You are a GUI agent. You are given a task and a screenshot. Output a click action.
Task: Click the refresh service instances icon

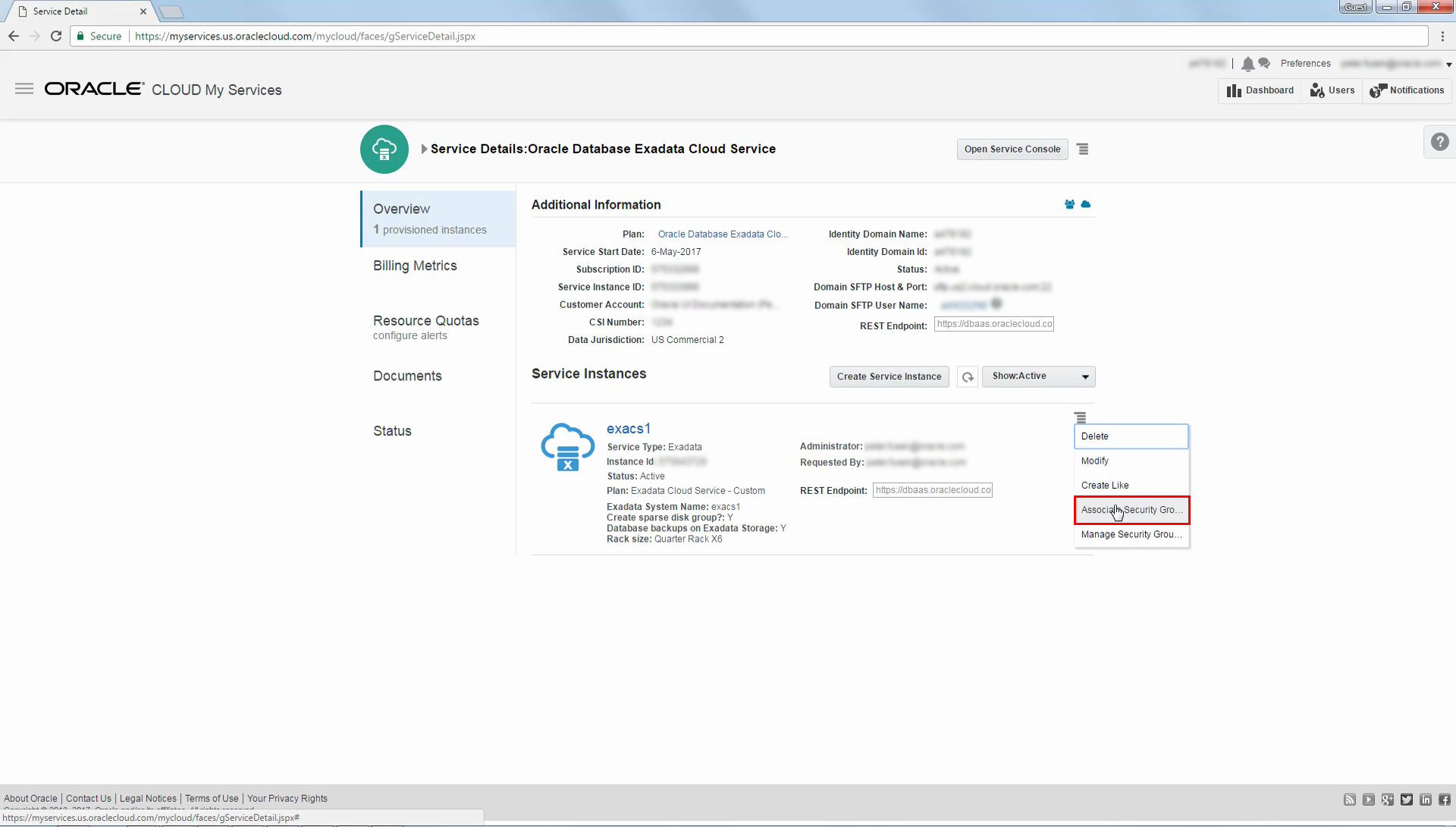[968, 377]
